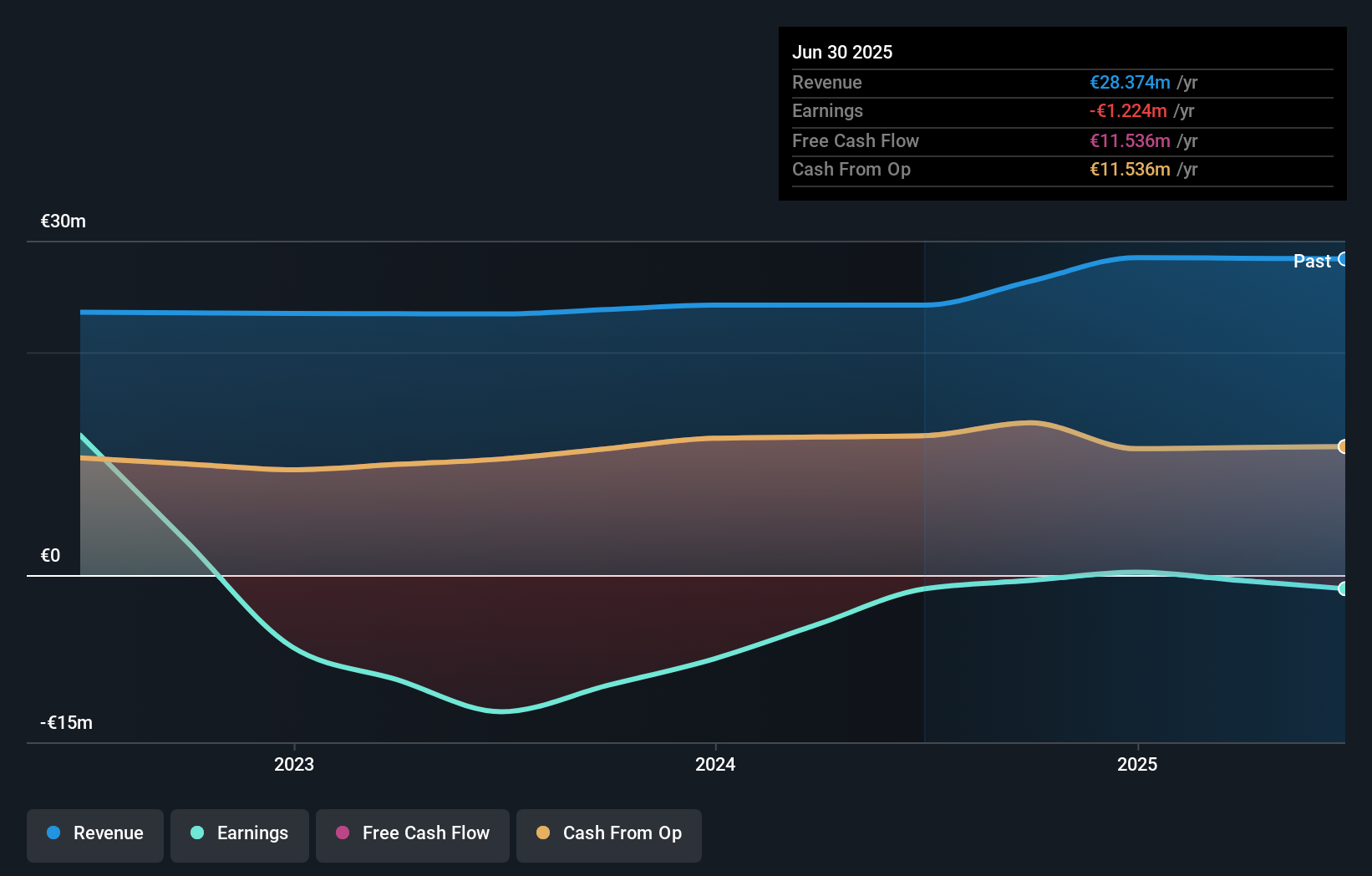Click the Free Cash Flow label in tooltip
Viewport: 1372px width, 876px height.
point(856,140)
